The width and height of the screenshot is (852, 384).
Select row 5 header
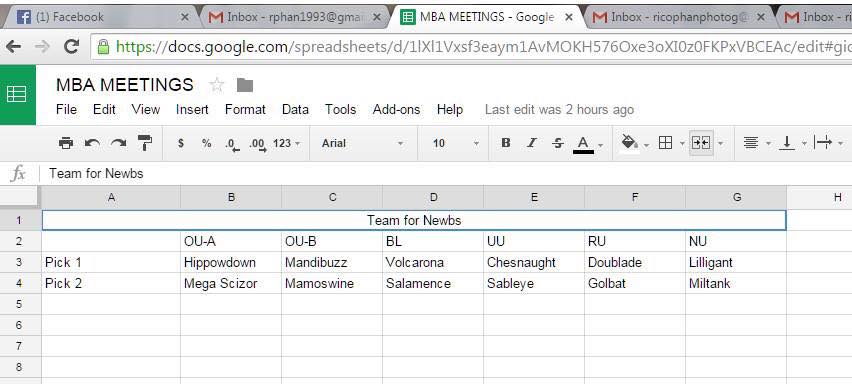20,304
